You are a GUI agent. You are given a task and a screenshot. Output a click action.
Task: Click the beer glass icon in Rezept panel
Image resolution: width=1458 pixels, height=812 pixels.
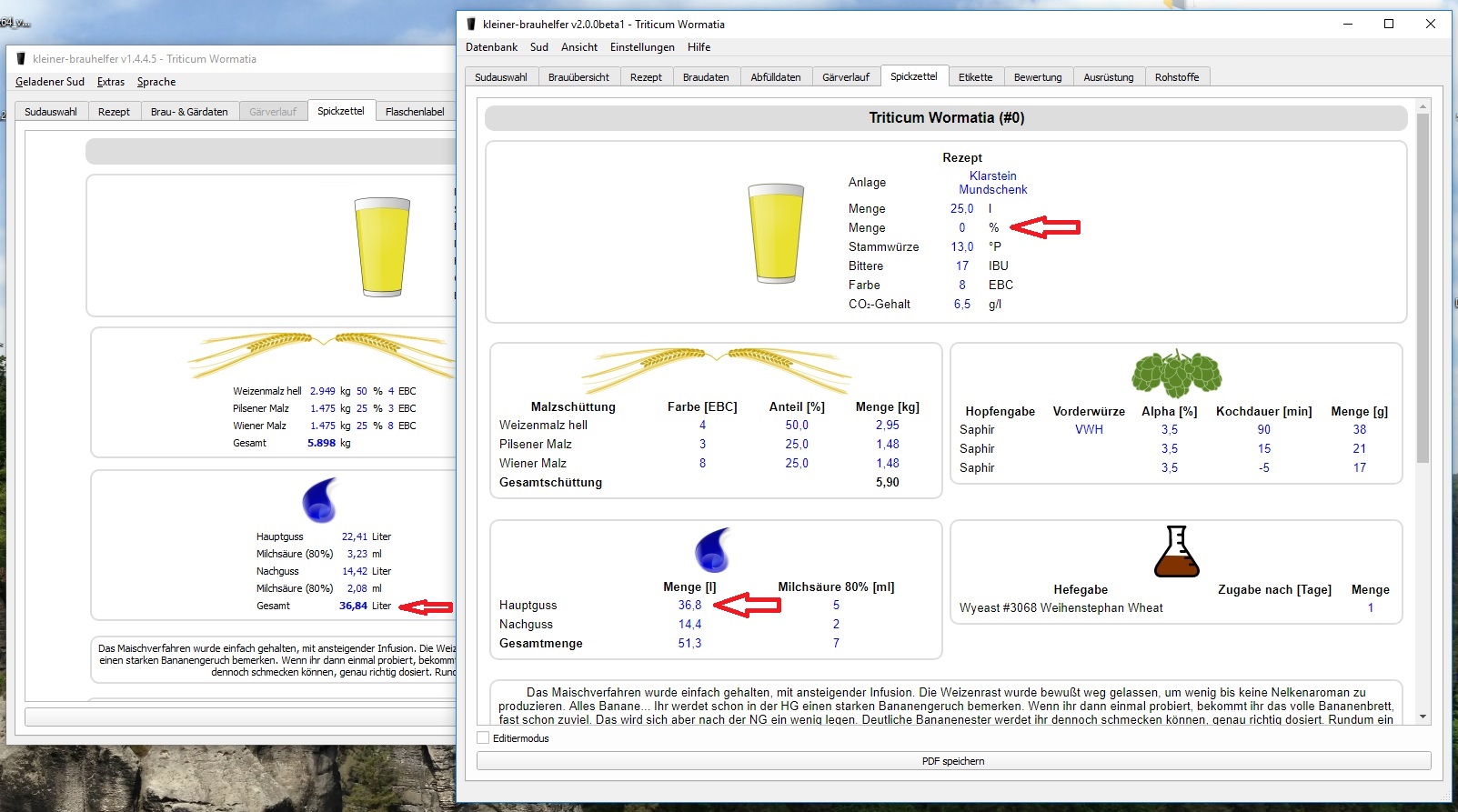(x=776, y=233)
